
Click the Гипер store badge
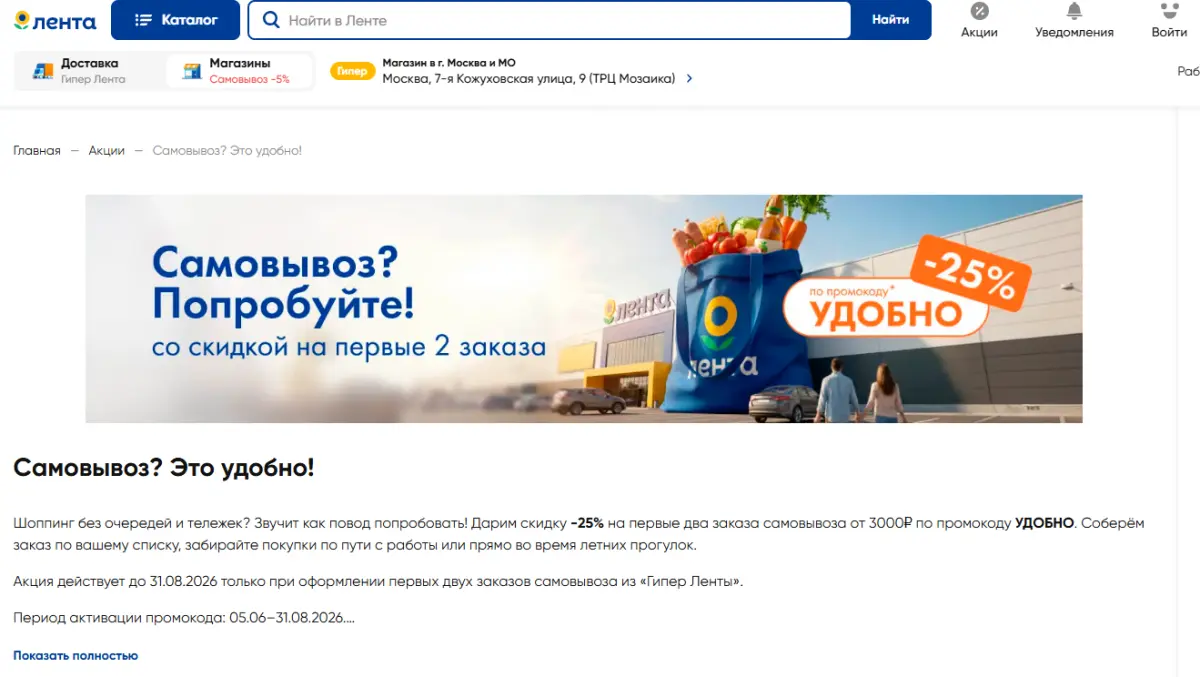point(353,71)
